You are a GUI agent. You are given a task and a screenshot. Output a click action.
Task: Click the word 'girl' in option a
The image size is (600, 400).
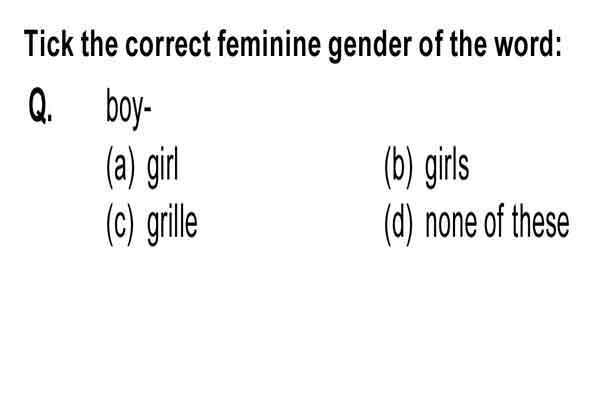[163, 169]
